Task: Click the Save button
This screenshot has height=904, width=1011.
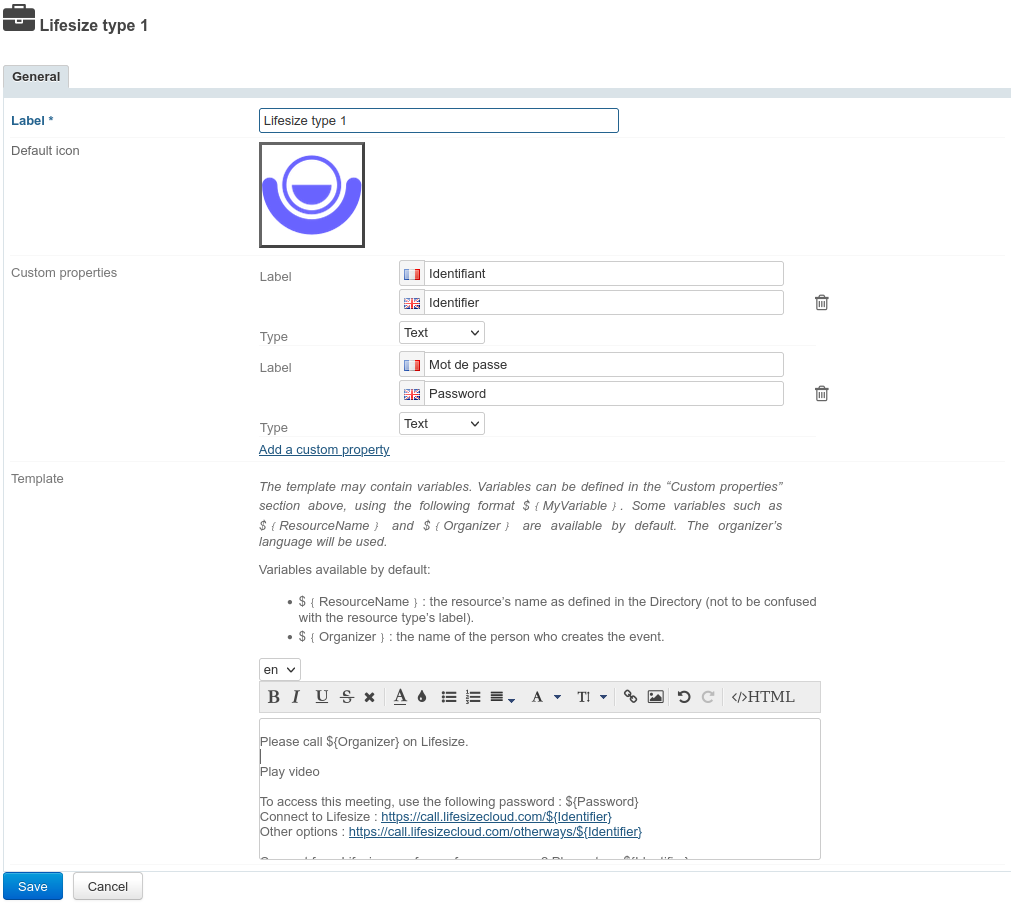Action: tap(33, 886)
